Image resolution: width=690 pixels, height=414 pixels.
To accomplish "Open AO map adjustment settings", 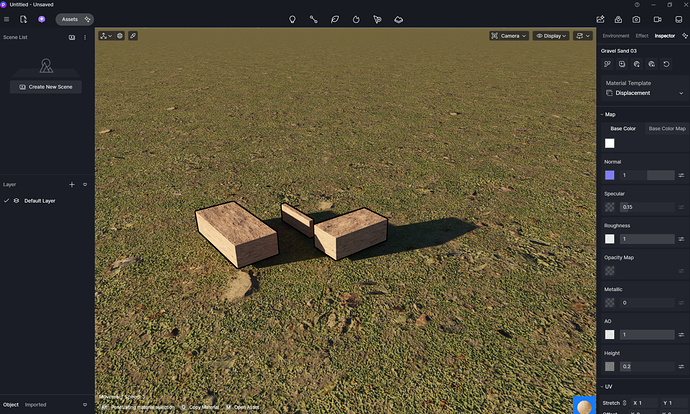I will [681, 334].
